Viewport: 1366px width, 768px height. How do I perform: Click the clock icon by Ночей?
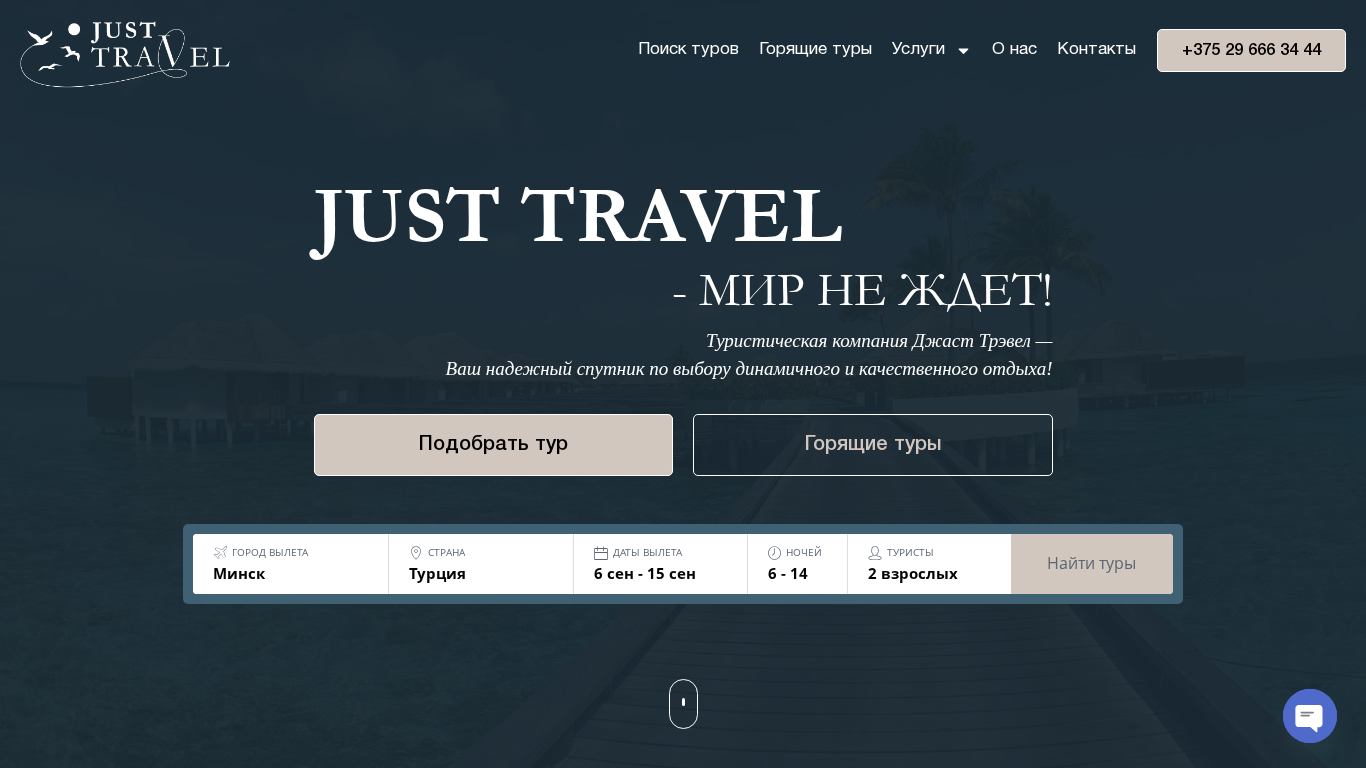pos(774,552)
